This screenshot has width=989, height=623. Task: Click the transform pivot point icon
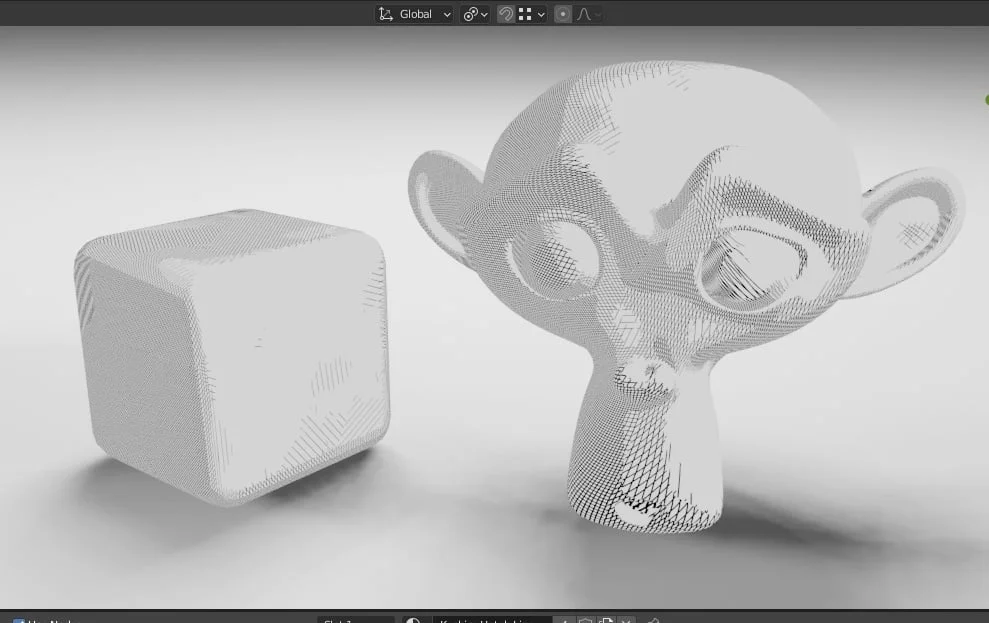click(470, 13)
